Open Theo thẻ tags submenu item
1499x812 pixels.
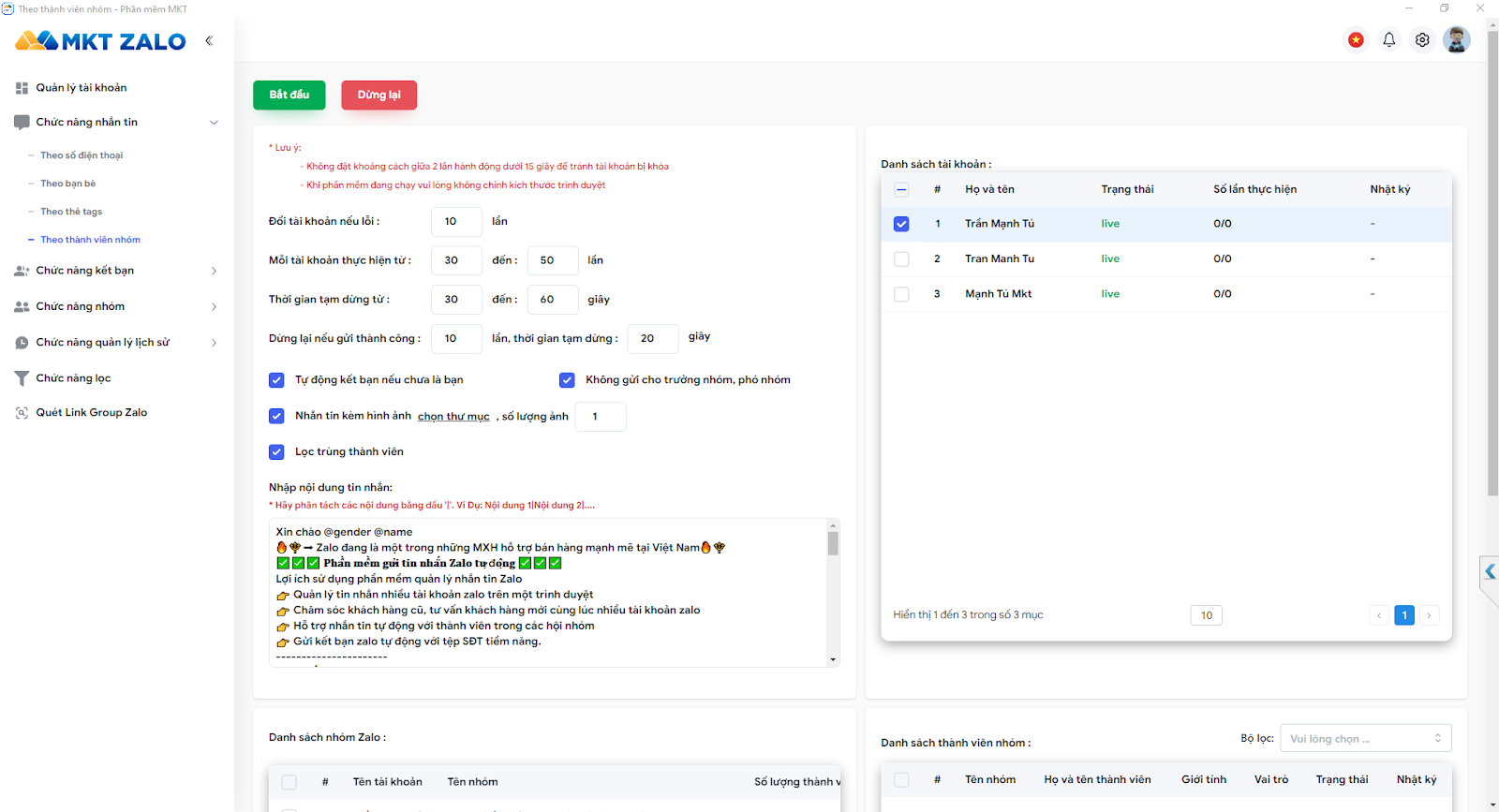coord(71,212)
